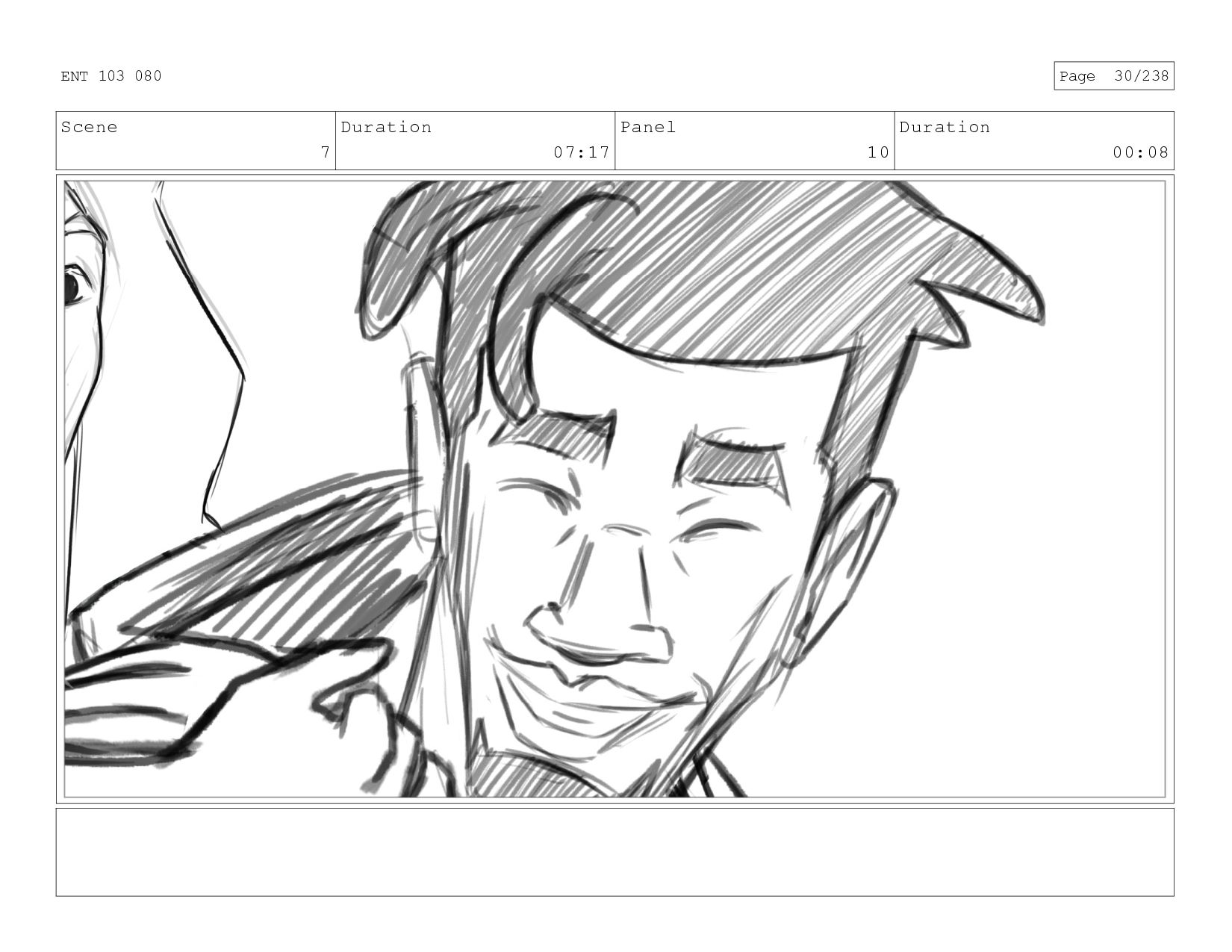Click the panel duration value '00:08'
Image resolution: width=1232 pixels, height=952 pixels.
(1140, 152)
